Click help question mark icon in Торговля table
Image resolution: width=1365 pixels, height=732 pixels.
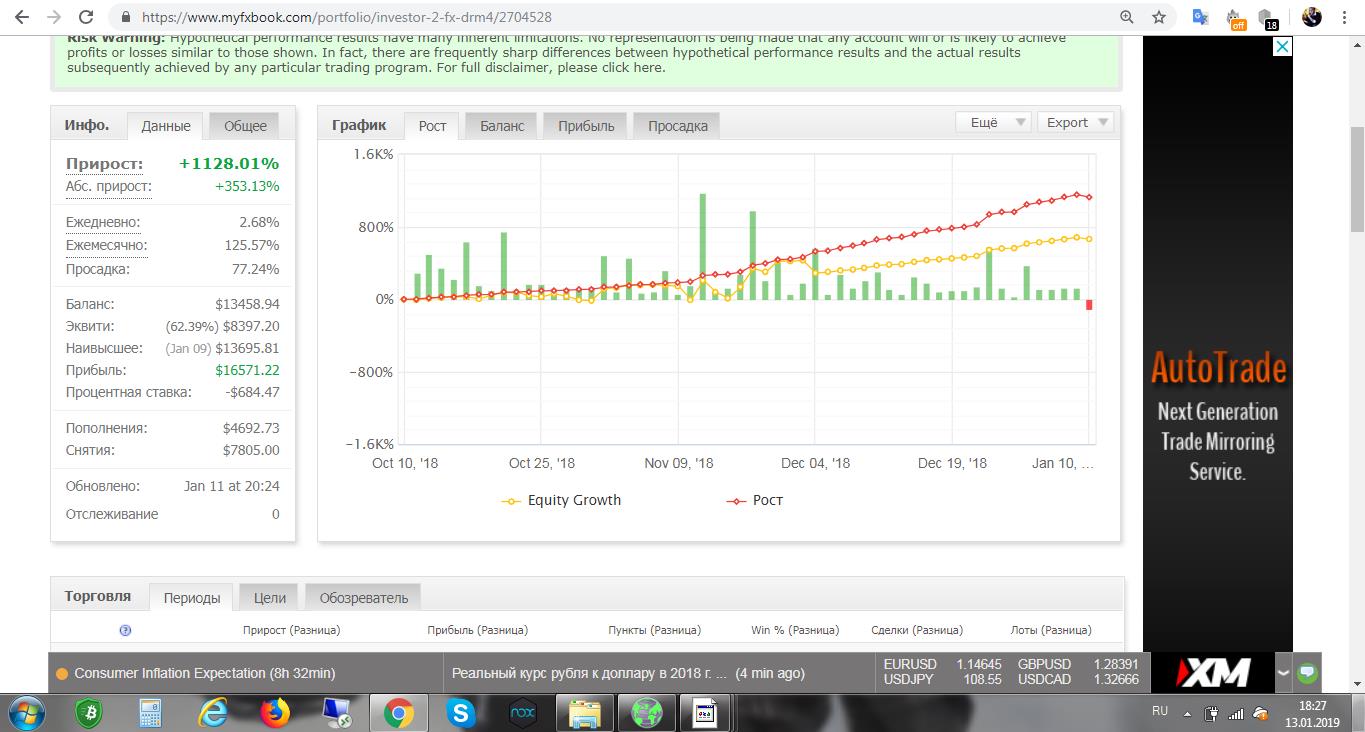(125, 630)
